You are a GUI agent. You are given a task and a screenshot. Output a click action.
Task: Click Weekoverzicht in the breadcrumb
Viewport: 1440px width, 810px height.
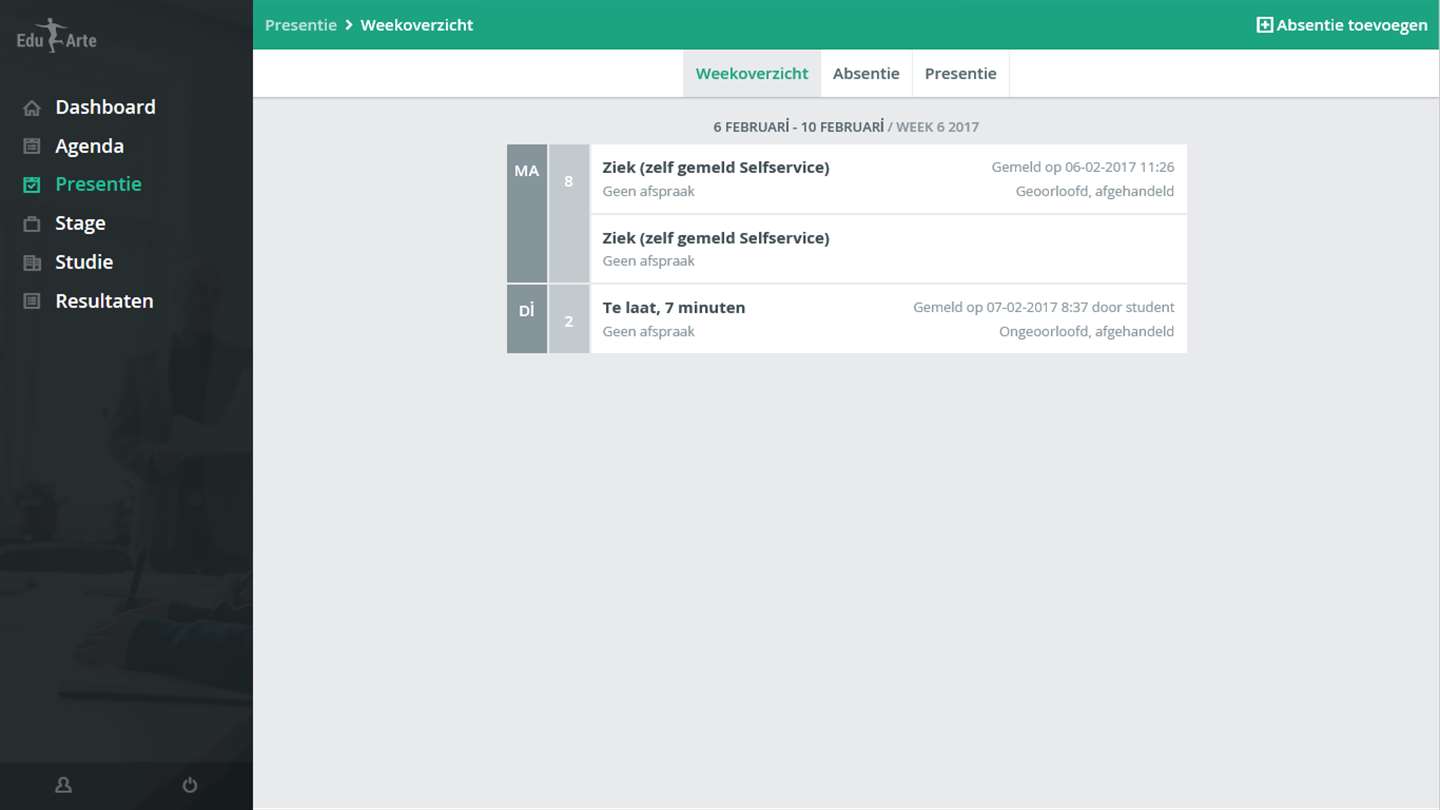click(417, 25)
